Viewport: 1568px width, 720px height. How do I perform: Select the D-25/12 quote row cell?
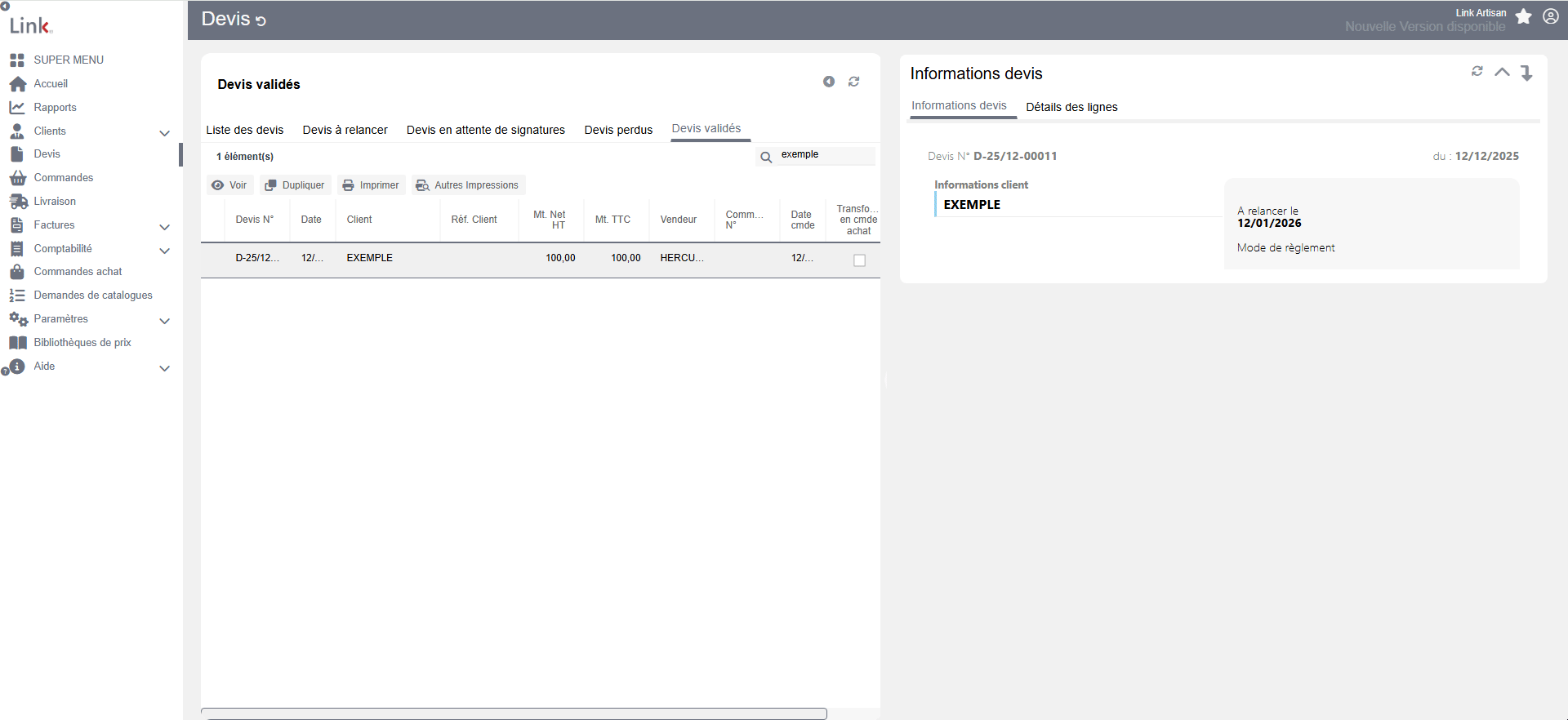click(257, 258)
